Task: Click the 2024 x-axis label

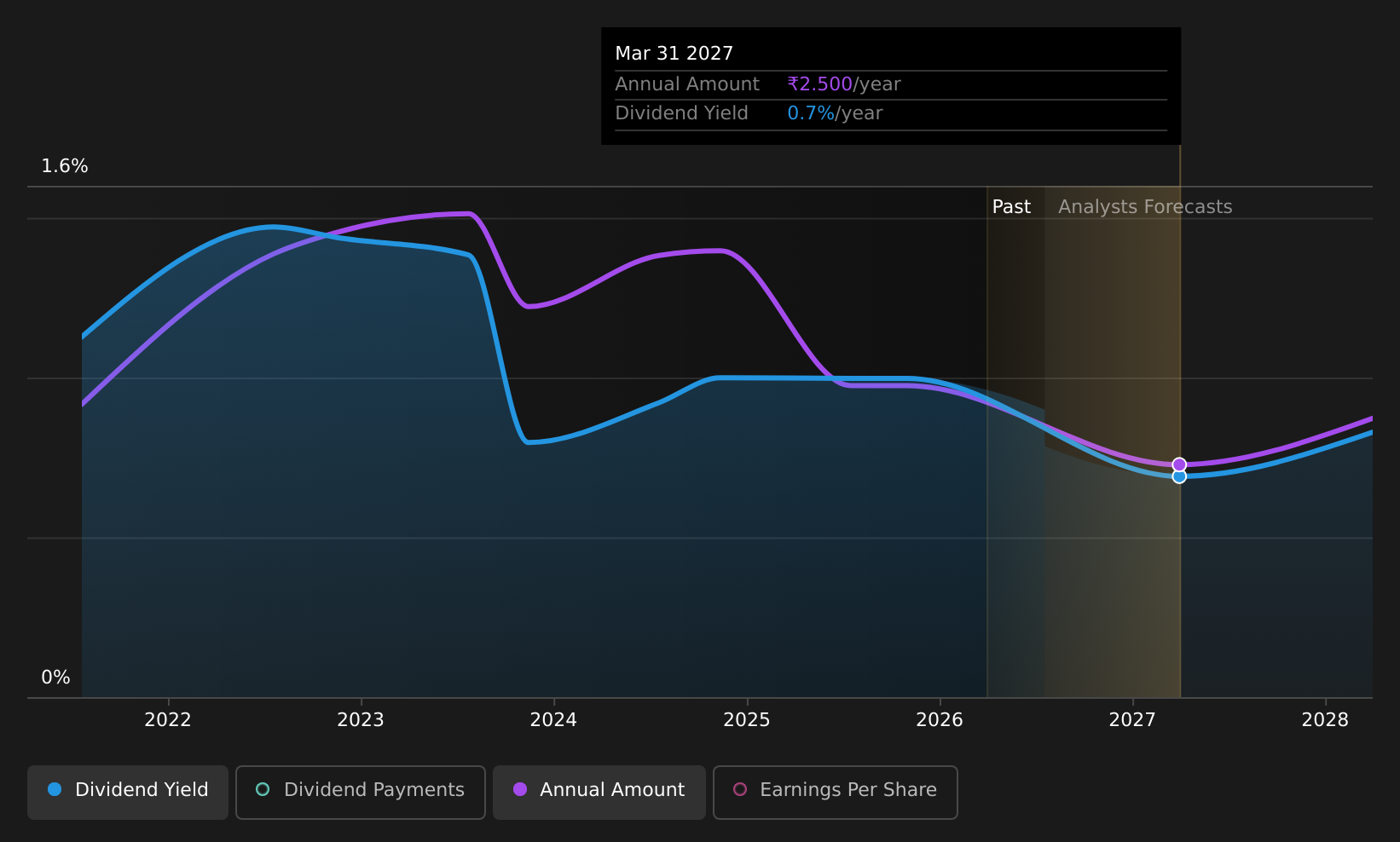Action: pos(553,720)
